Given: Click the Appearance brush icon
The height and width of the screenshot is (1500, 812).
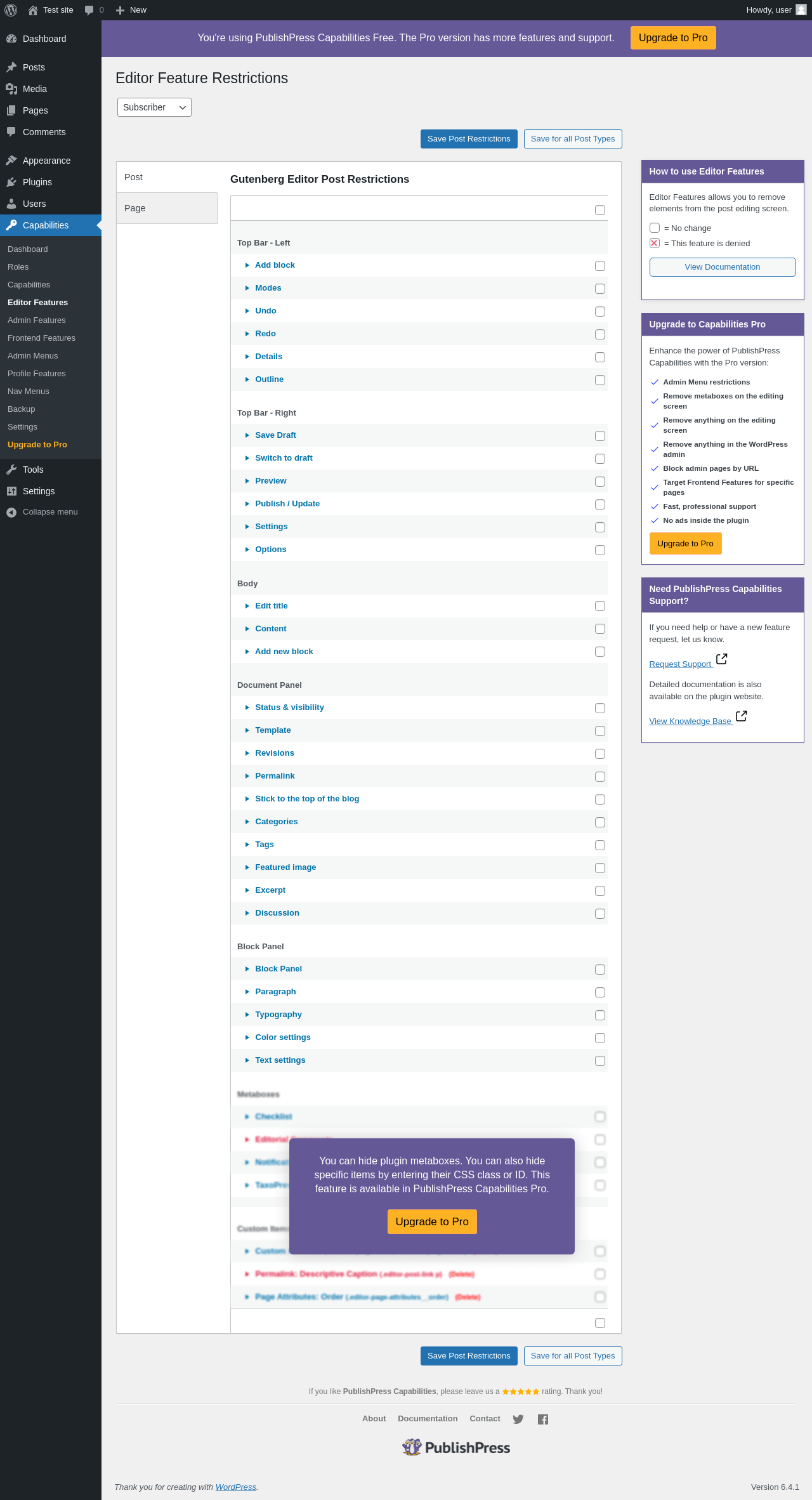Looking at the screenshot, I should pyautogui.click(x=11, y=161).
